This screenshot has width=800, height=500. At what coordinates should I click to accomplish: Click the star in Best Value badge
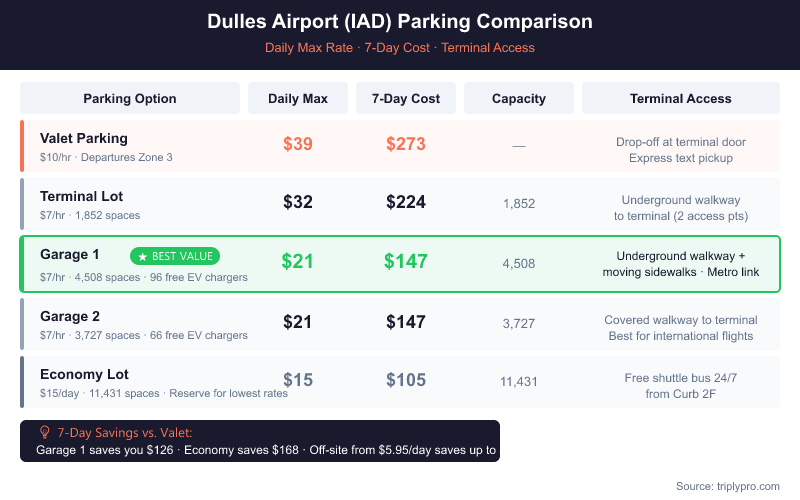coord(143,257)
